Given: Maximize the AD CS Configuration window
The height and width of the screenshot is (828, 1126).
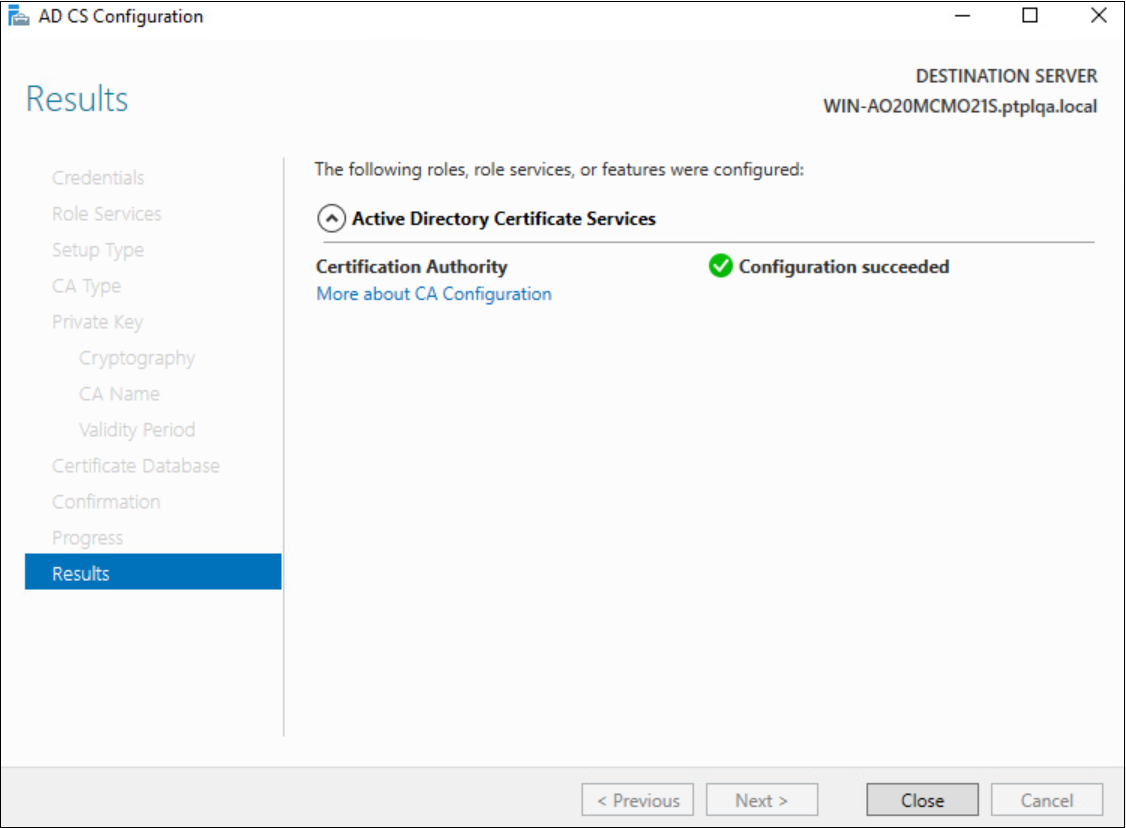Looking at the screenshot, I should click(1030, 16).
